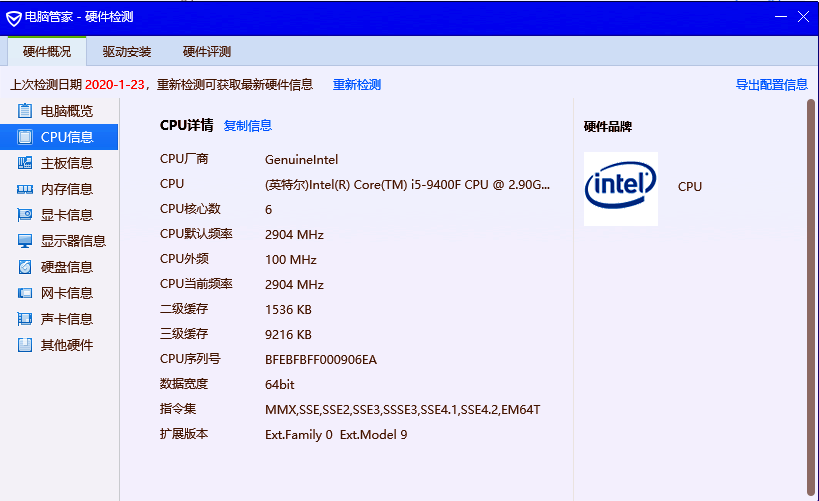The height and width of the screenshot is (501, 819).
Task: Click the CPU信息 sidebar icon
Action: 25,137
